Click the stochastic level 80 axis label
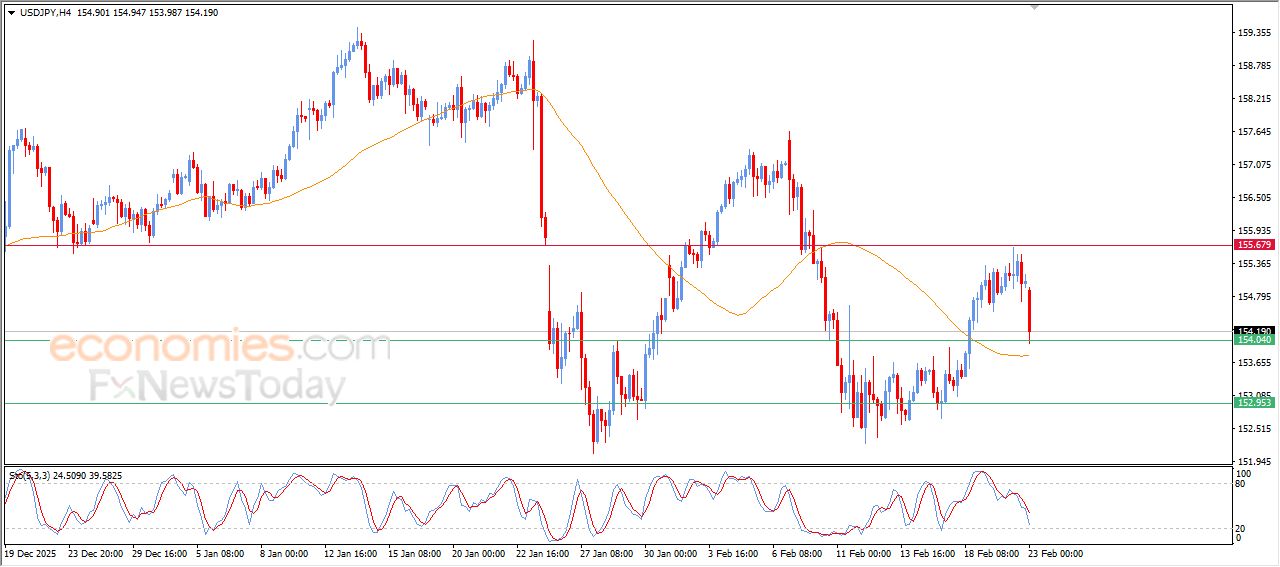Image resolution: width=1280 pixels, height=567 pixels. pyautogui.click(x=1242, y=484)
